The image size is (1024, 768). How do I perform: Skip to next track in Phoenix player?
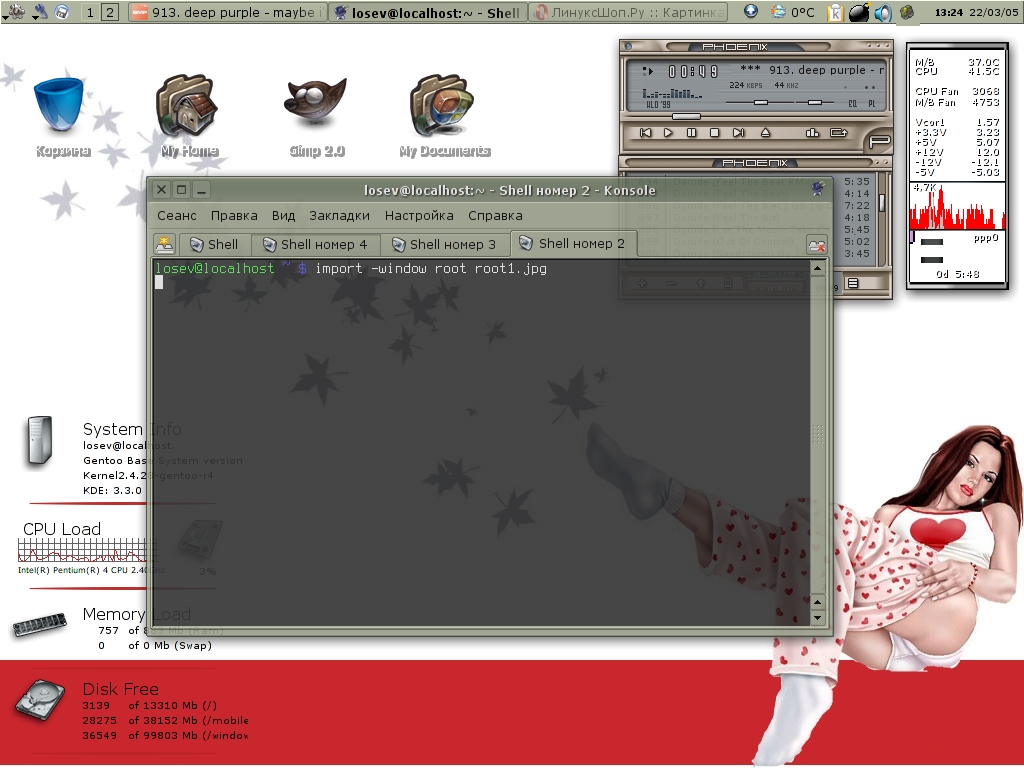click(x=738, y=133)
